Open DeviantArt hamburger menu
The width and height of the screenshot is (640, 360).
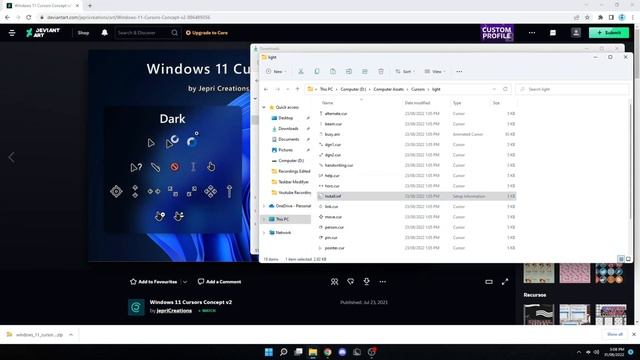(12, 33)
